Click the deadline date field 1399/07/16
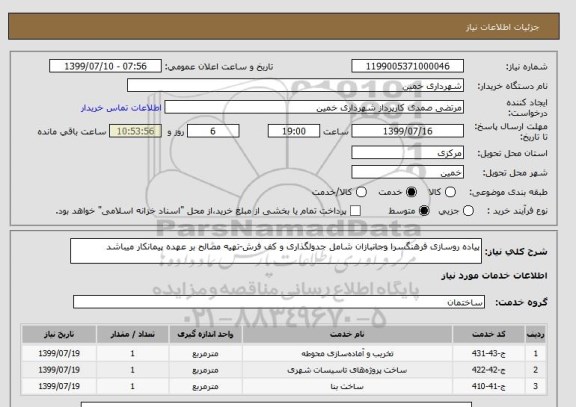The width and height of the screenshot is (576, 407). click(x=407, y=131)
